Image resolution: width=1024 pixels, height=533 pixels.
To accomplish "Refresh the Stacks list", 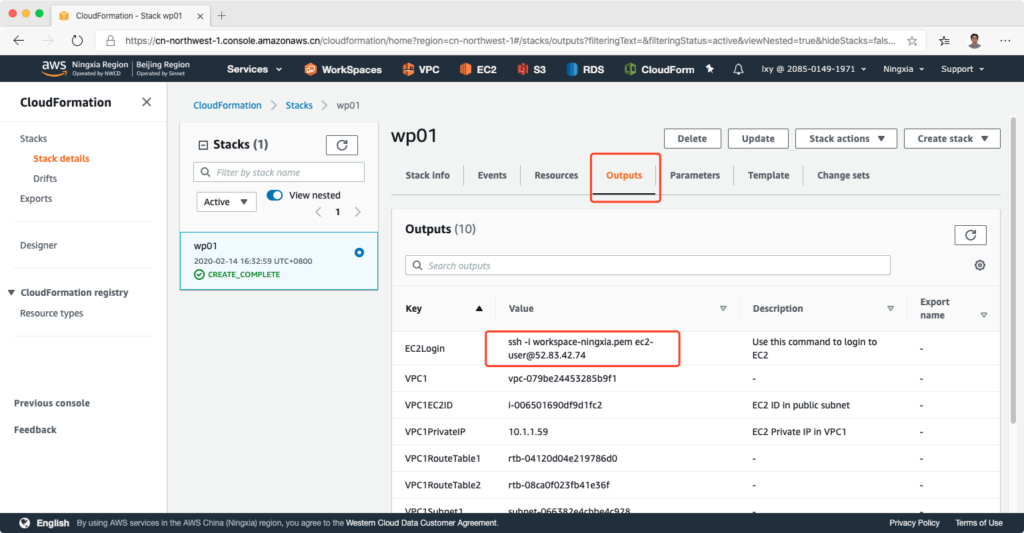I will pos(341,145).
